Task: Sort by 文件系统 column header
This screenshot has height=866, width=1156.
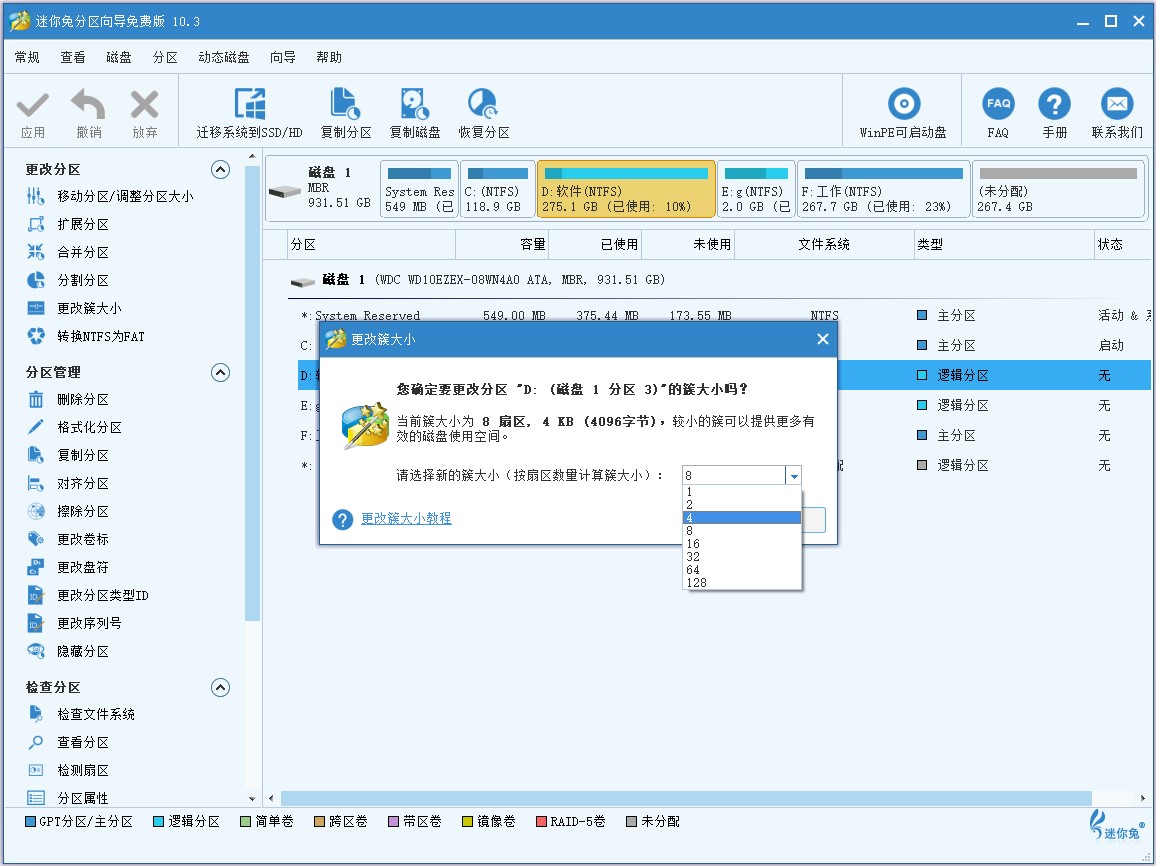Action: click(824, 244)
